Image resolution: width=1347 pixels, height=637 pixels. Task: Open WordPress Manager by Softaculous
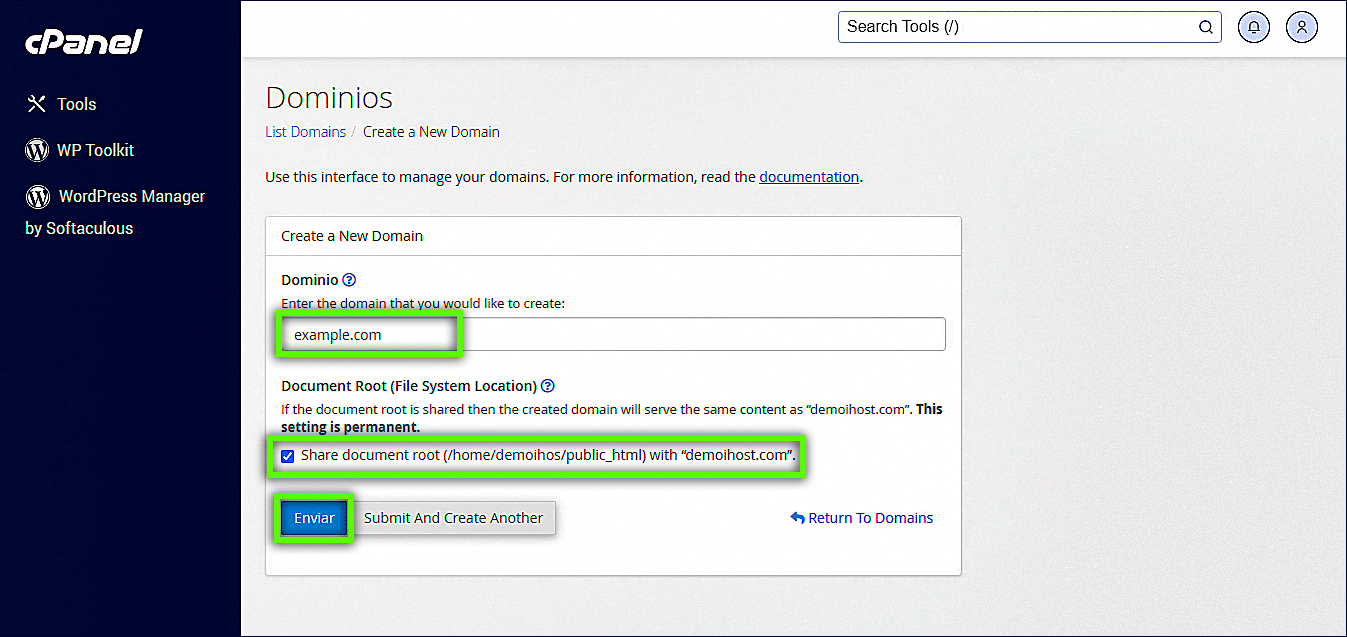[115, 211]
